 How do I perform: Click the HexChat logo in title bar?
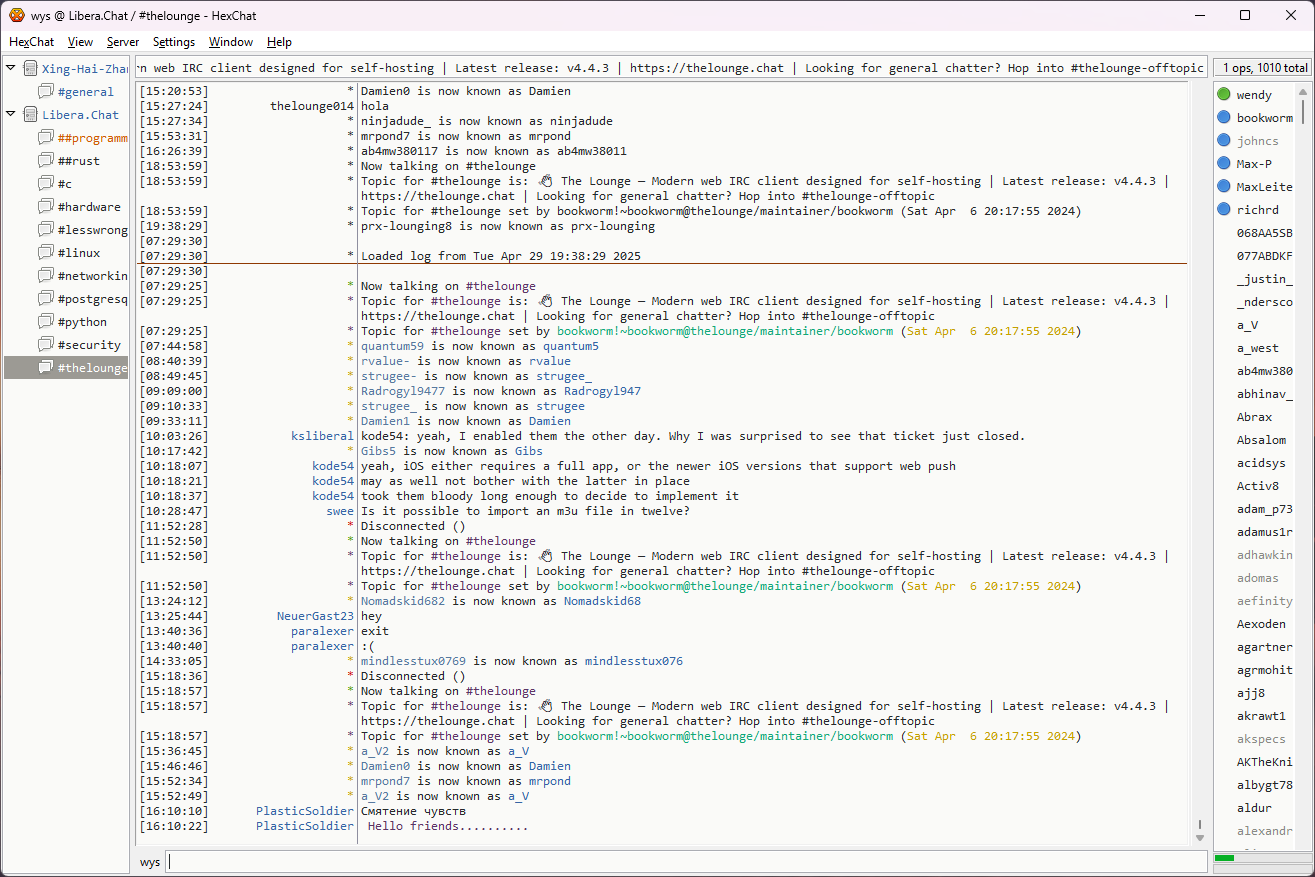[x=16, y=15]
